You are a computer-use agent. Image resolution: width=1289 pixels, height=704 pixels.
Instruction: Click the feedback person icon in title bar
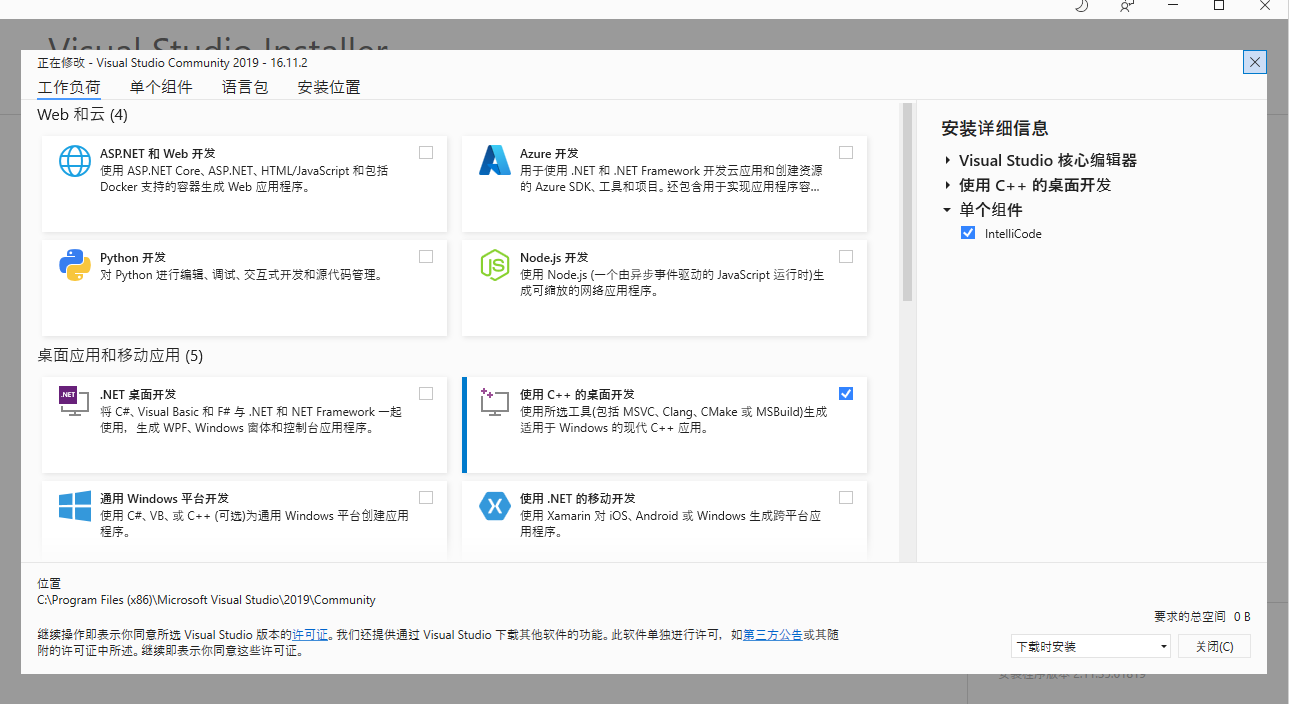(1127, 6)
